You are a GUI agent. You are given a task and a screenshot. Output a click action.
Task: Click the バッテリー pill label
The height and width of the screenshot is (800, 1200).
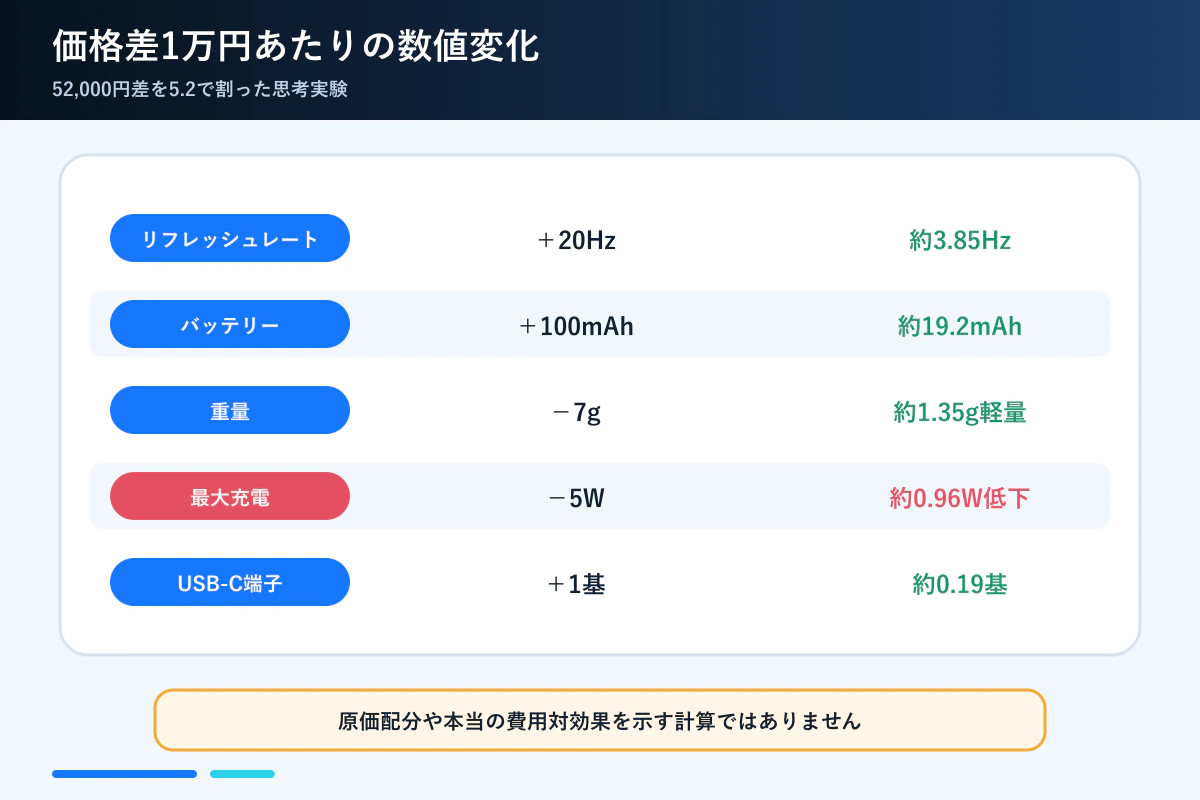pyautogui.click(x=230, y=324)
